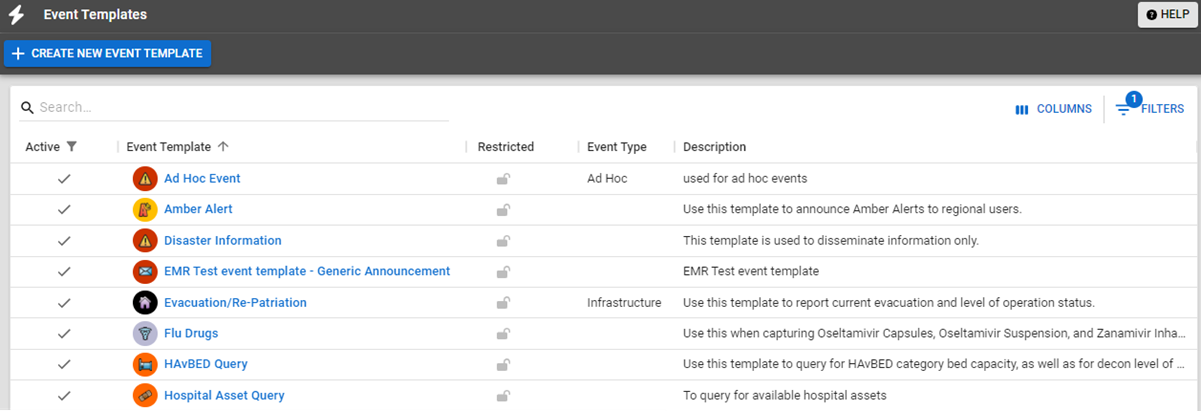Click the Disaster Information warning icon
Viewport: 1201px width, 411px height.
145,241
